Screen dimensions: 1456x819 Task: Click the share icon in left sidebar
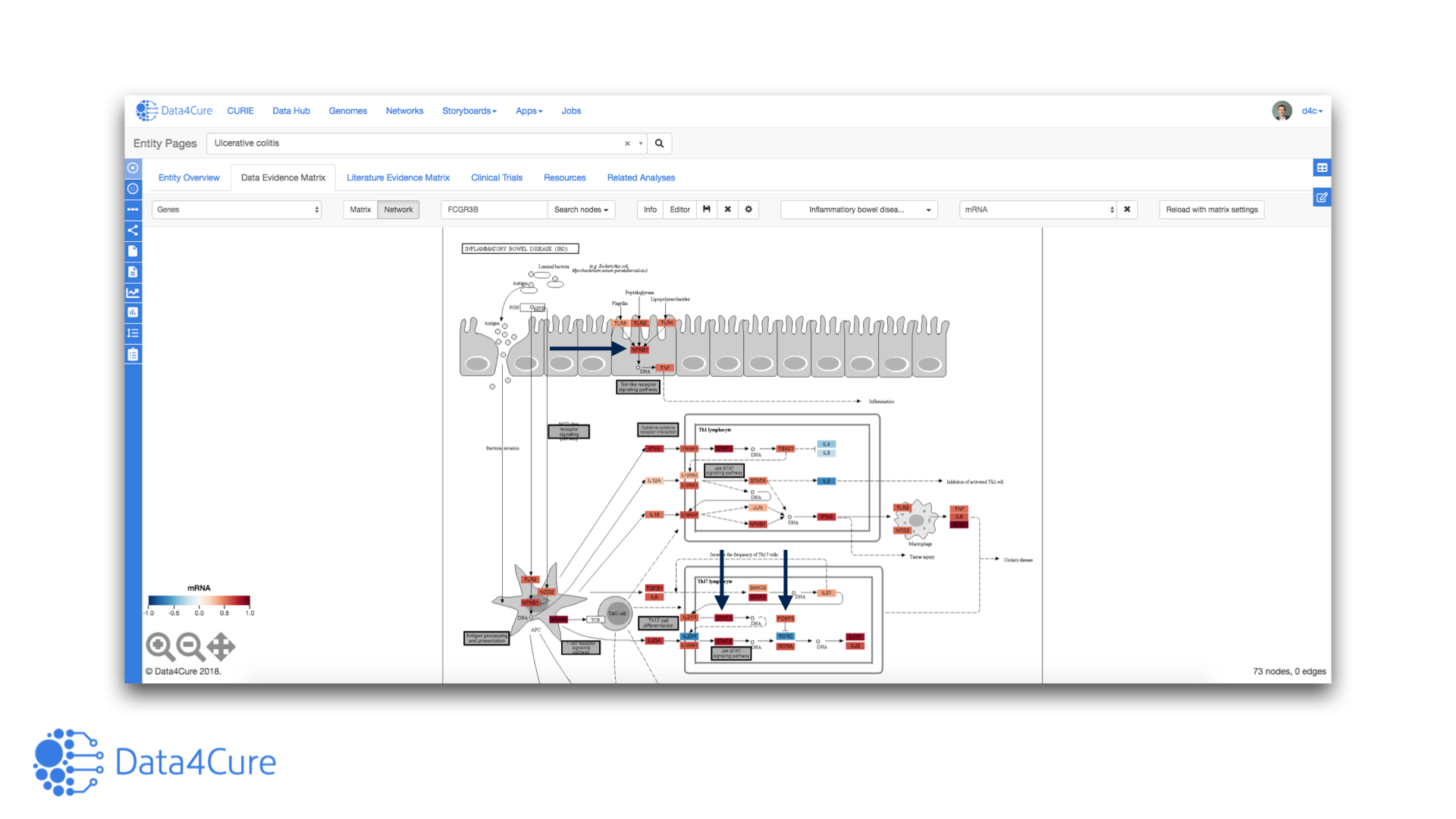pos(133,231)
